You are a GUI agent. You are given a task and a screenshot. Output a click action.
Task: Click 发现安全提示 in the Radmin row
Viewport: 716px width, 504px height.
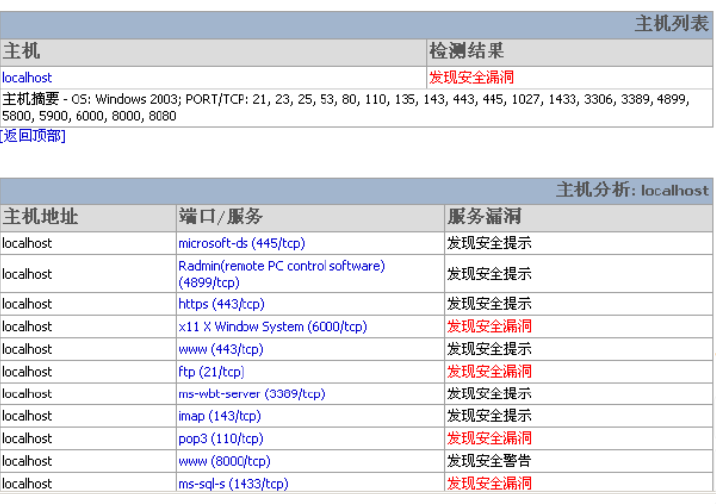click(489, 274)
